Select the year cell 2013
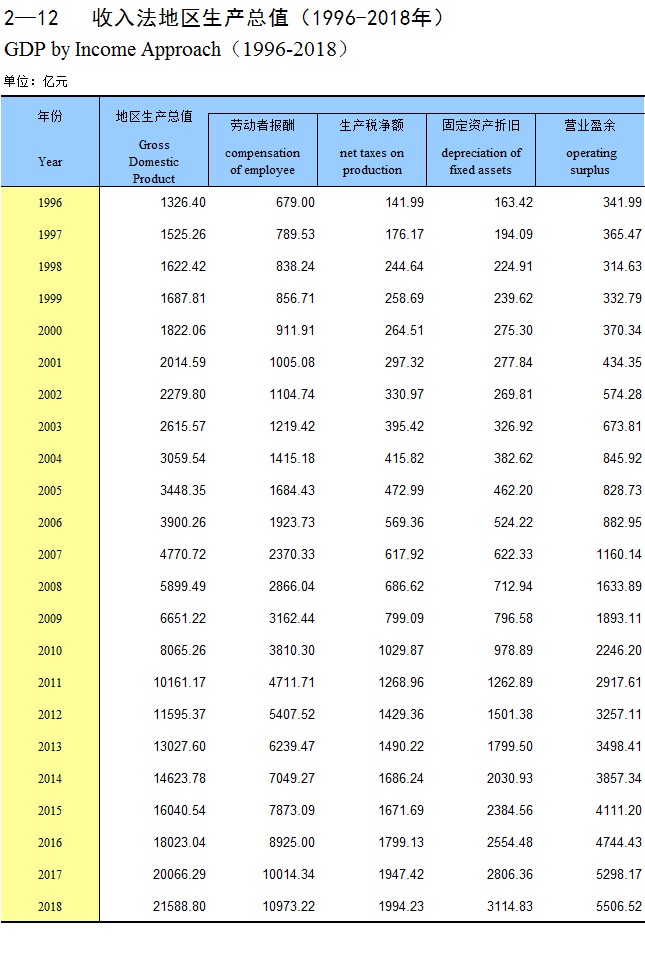This screenshot has height=955, width=645. [x=50, y=747]
